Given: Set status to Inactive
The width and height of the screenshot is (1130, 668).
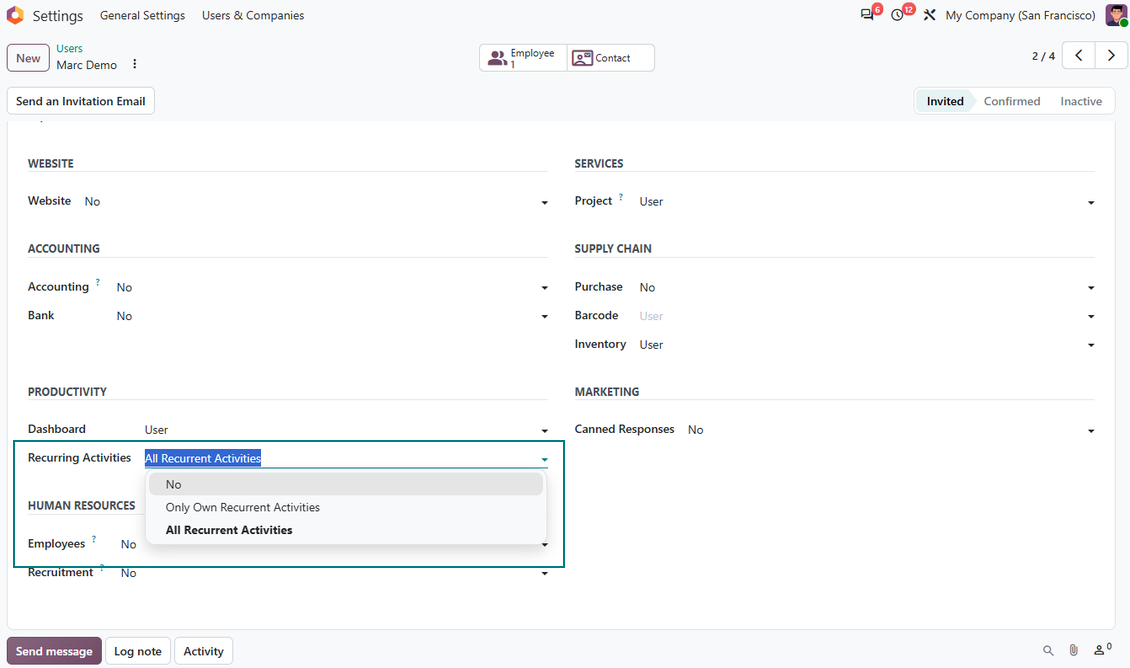Looking at the screenshot, I should (x=1080, y=102).
